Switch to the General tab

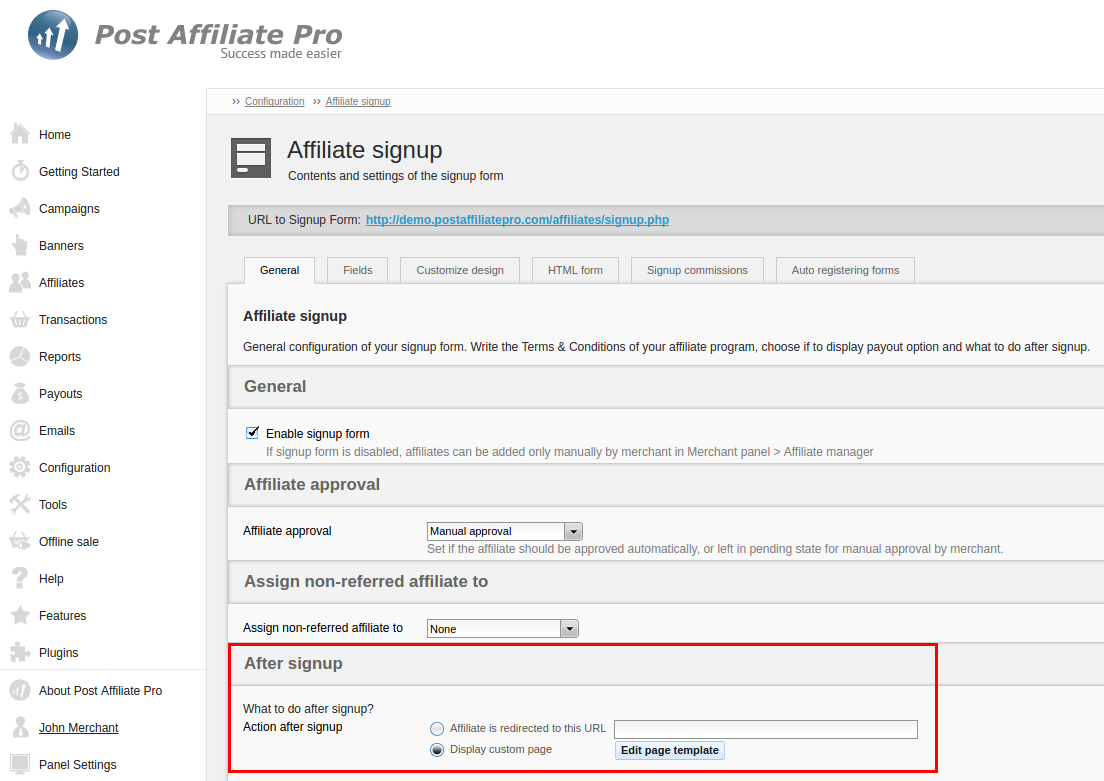(x=280, y=270)
